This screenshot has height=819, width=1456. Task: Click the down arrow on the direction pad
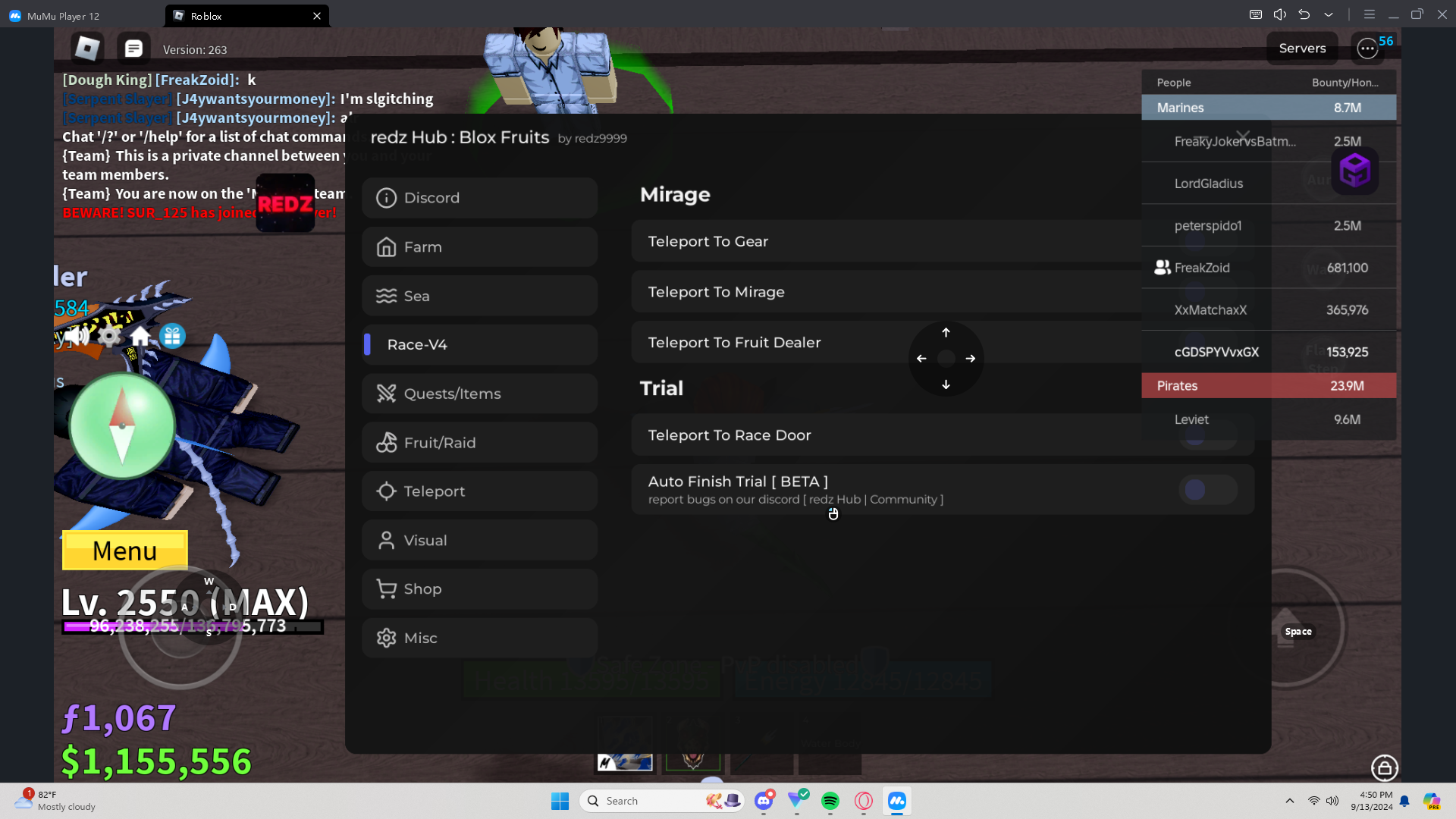946,384
